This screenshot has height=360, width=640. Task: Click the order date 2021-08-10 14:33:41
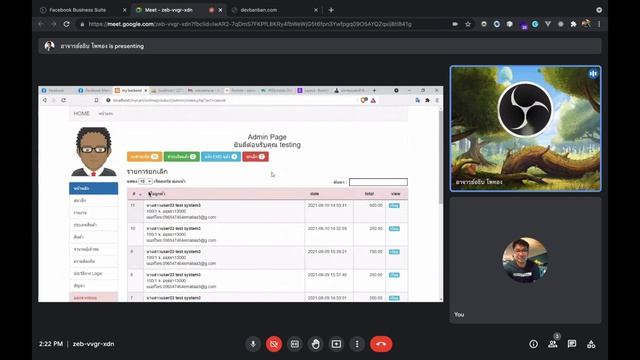tap(327, 205)
